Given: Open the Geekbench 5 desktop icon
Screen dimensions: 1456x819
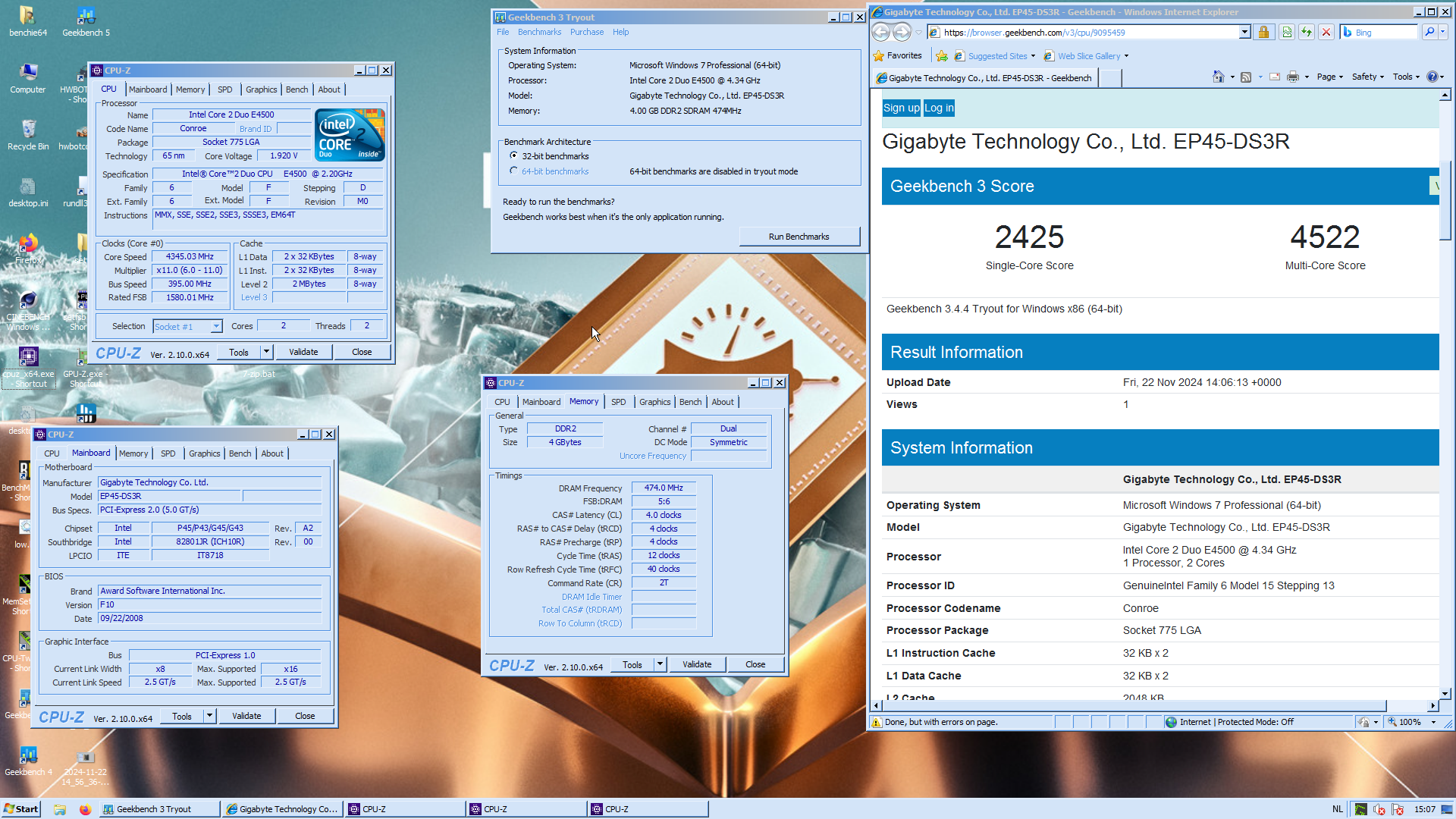Looking at the screenshot, I should [86, 21].
